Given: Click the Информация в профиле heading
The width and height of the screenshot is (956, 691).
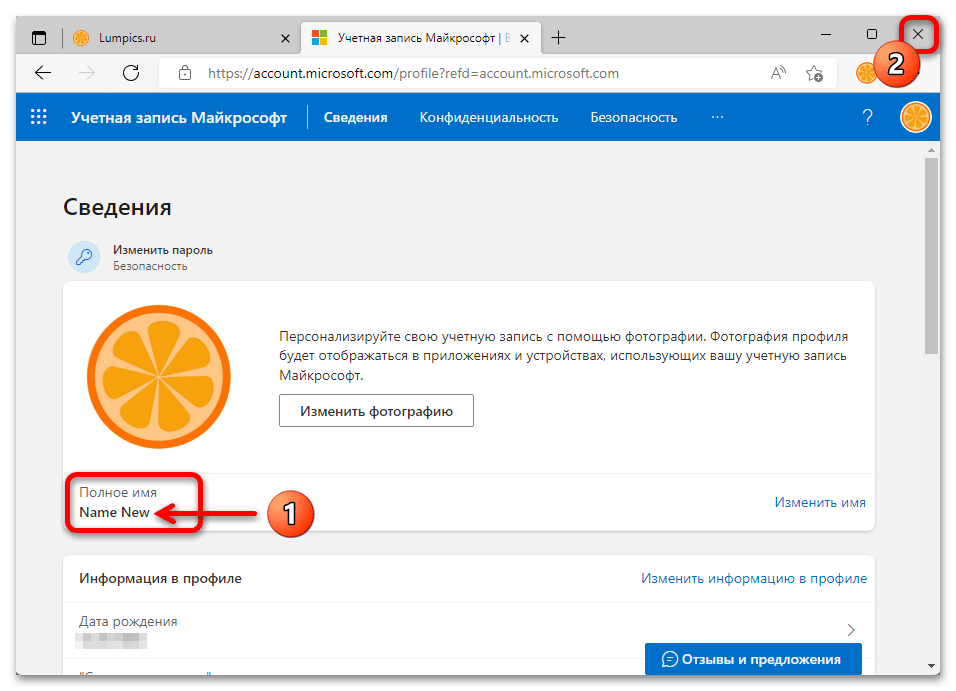Looking at the screenshot, I should (160, 578).
